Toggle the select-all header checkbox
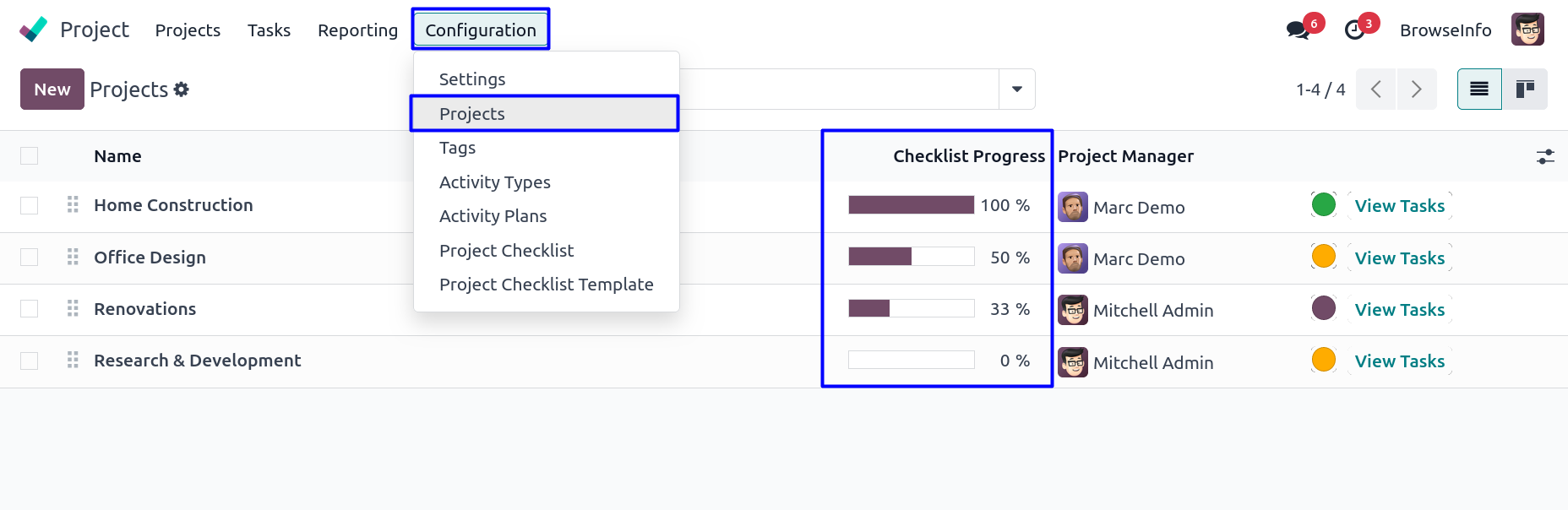This screenshot has height=510, width=1568. [x=30, y=156]
